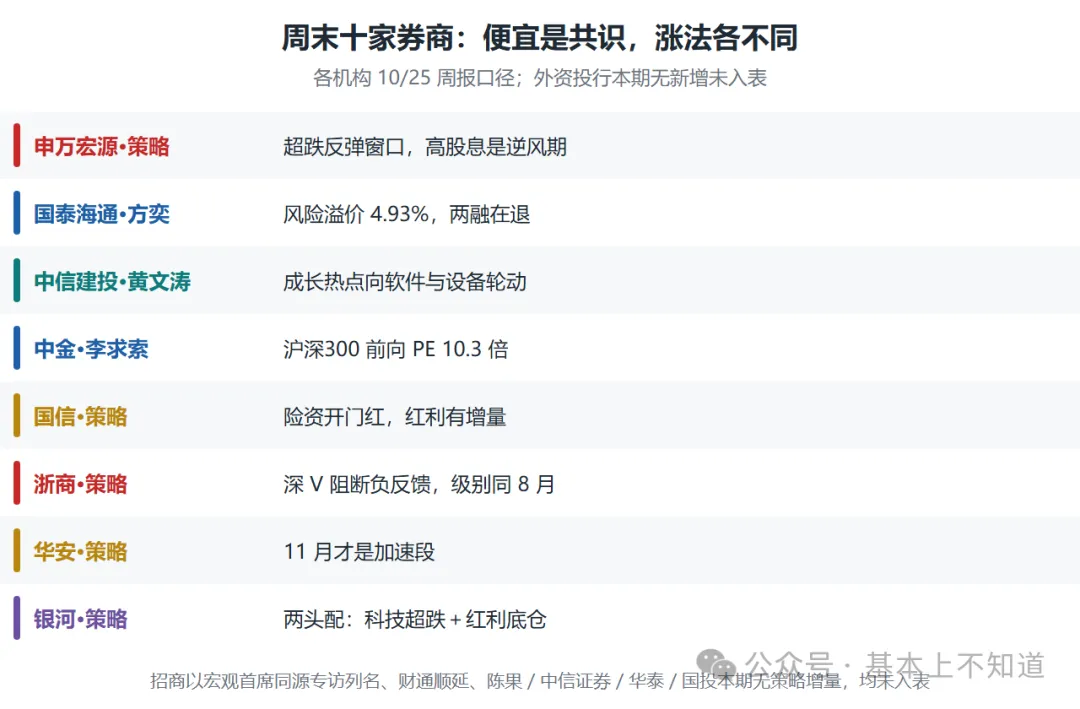The width and height of the screenshot is (1080, 709).
Task: Click the text 深 V 阻断负反馈，级别同 8 月
Action: click(x=419, y=484)
